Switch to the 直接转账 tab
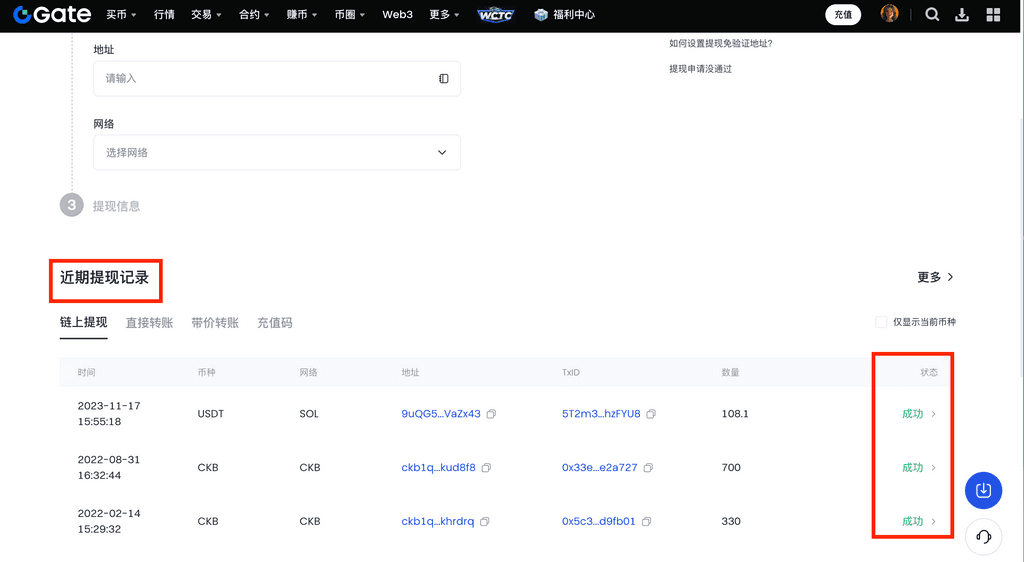The image size is (1024, 562). click(x=149, y=323)
